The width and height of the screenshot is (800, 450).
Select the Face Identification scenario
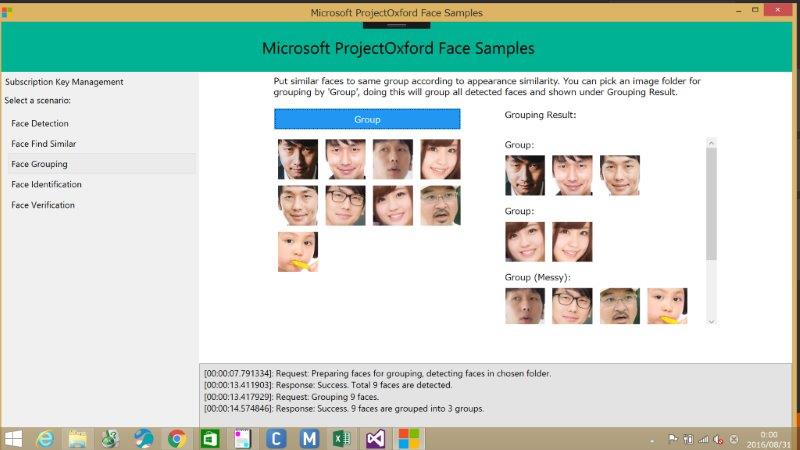pyautogui.click(x=46, y=184)
